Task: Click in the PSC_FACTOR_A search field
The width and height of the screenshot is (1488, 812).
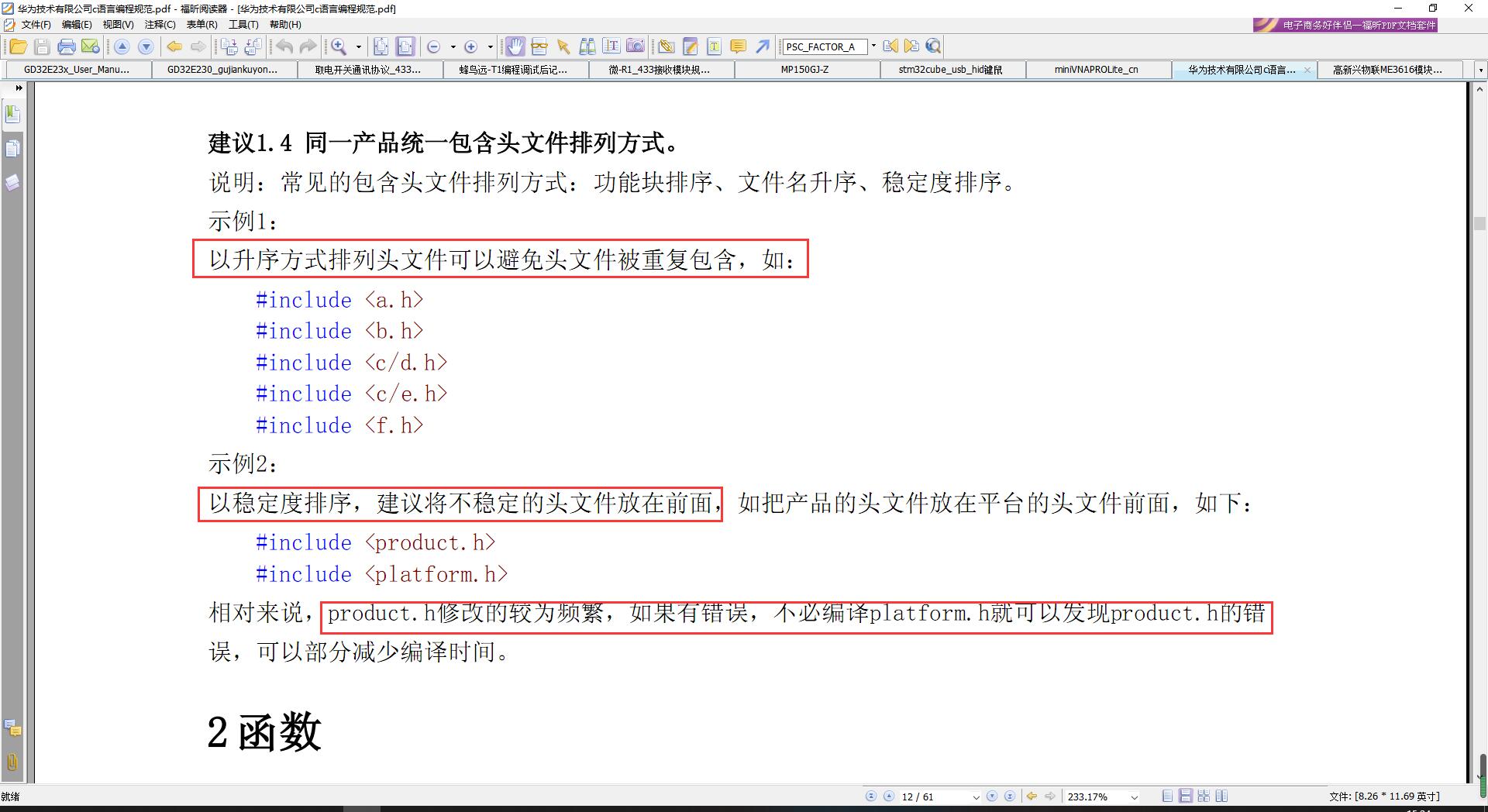Action: (823, 46)
